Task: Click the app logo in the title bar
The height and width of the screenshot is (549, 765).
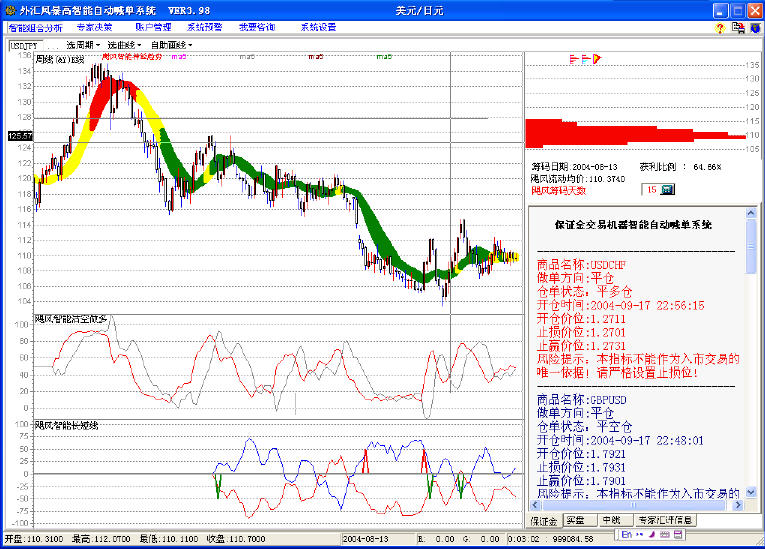Action: click(x=10, y=10)
